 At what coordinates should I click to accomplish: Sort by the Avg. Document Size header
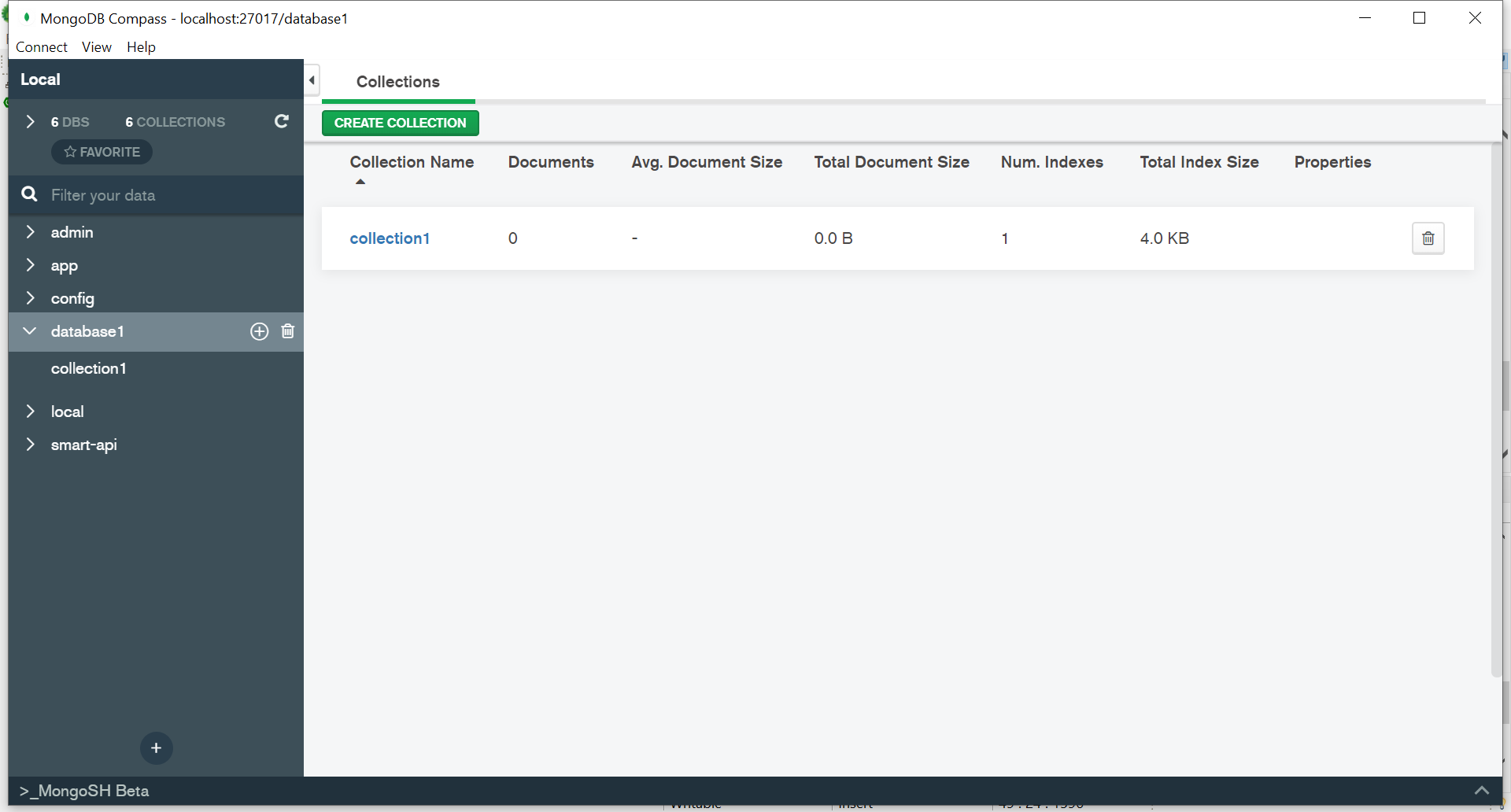pyautogui.click(x=707, y=162)
